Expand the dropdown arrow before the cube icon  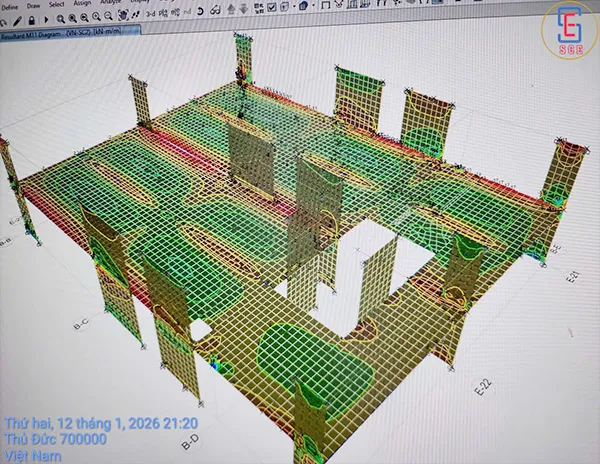click(294, 7)
